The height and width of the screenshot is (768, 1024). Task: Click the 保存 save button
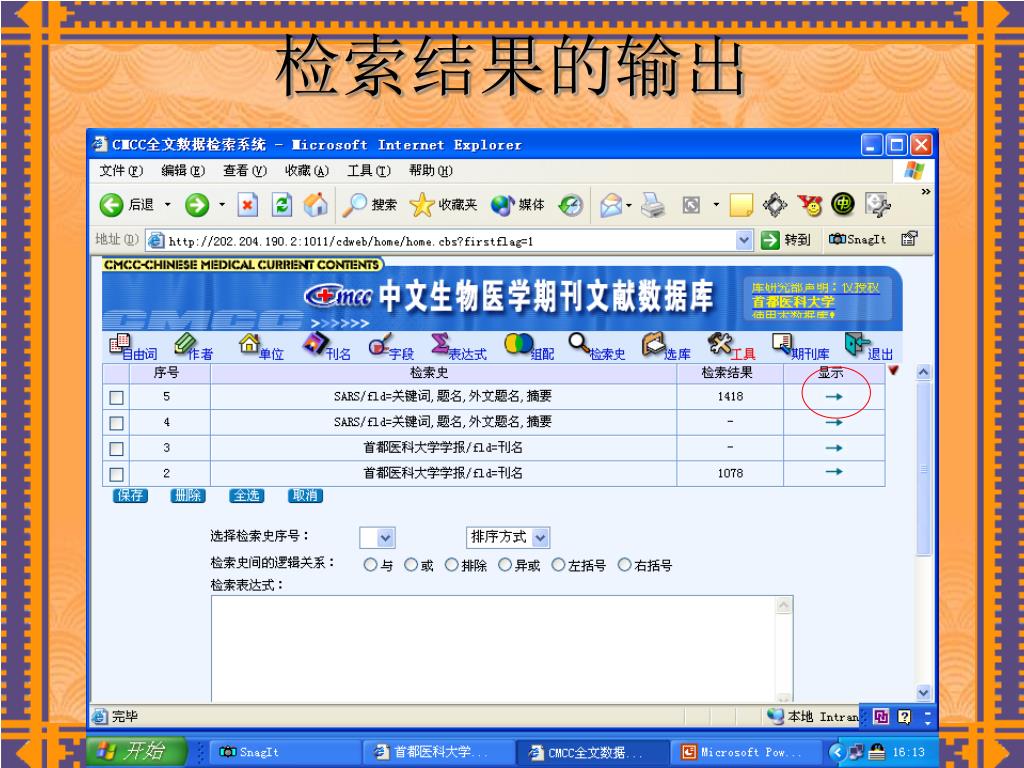click(130, 496)
